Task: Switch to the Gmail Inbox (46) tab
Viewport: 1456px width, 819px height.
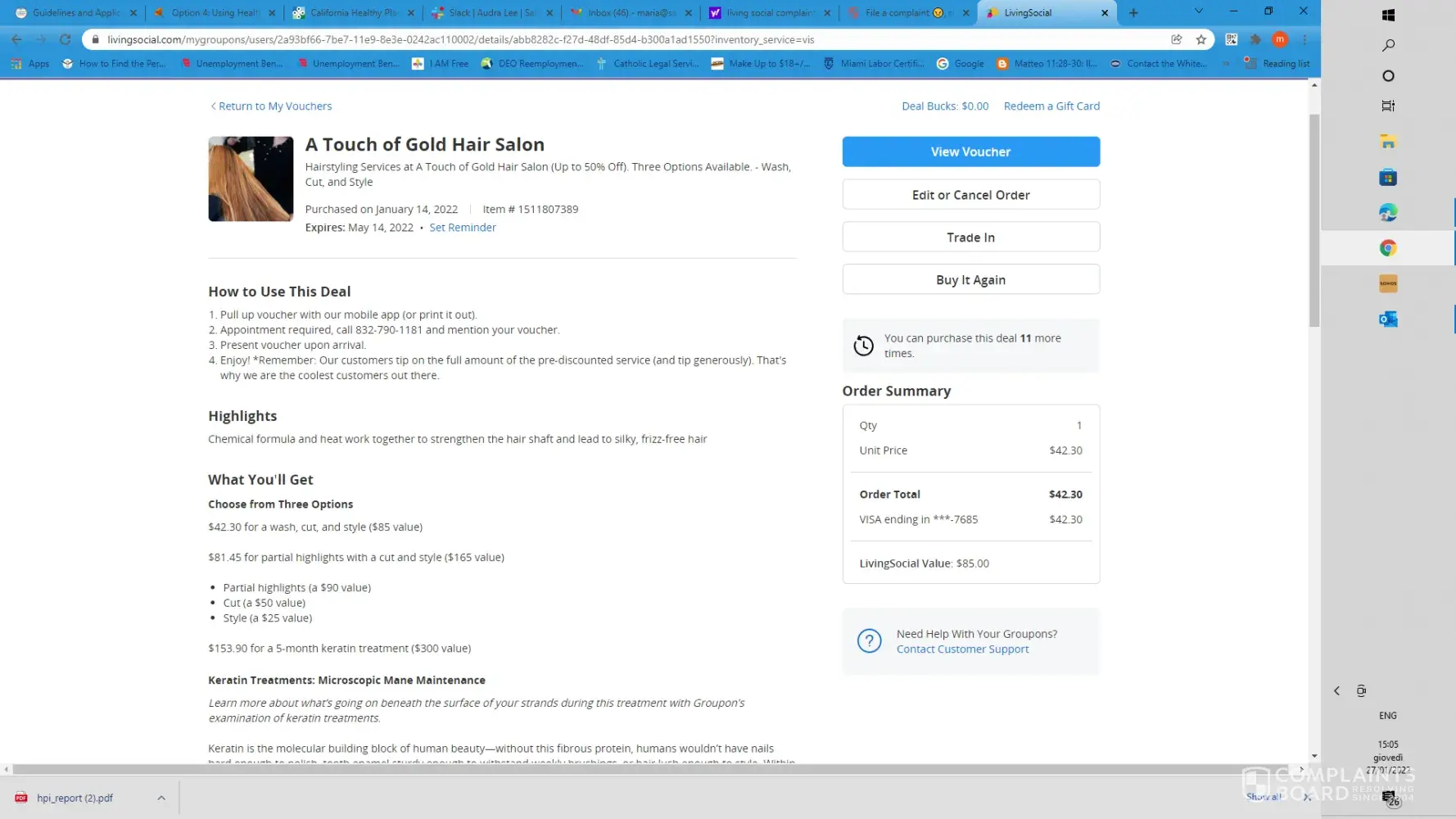Action: (x=631, y=13)
